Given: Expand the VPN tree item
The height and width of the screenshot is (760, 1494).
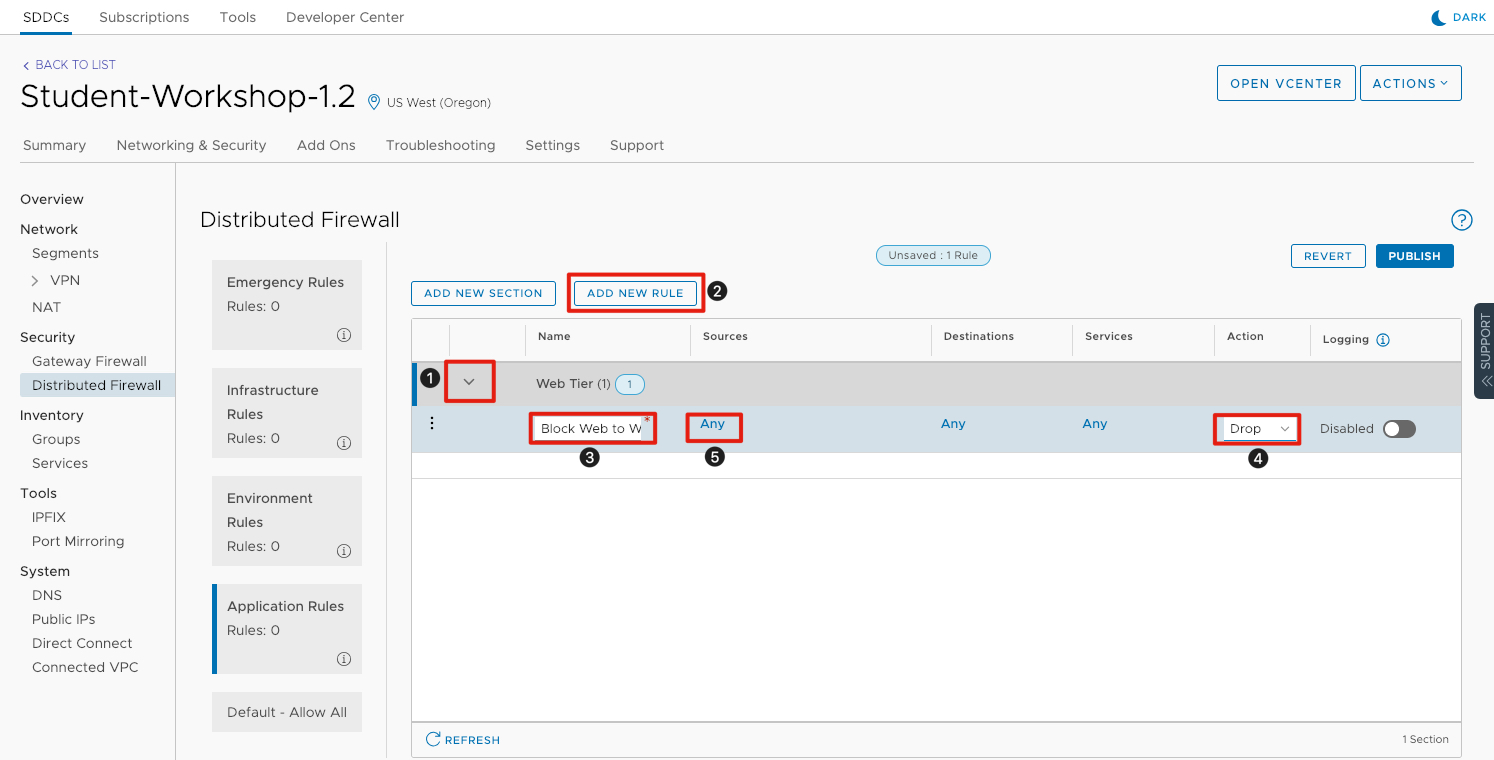Looking at the screenshot, I should [36, 281].
